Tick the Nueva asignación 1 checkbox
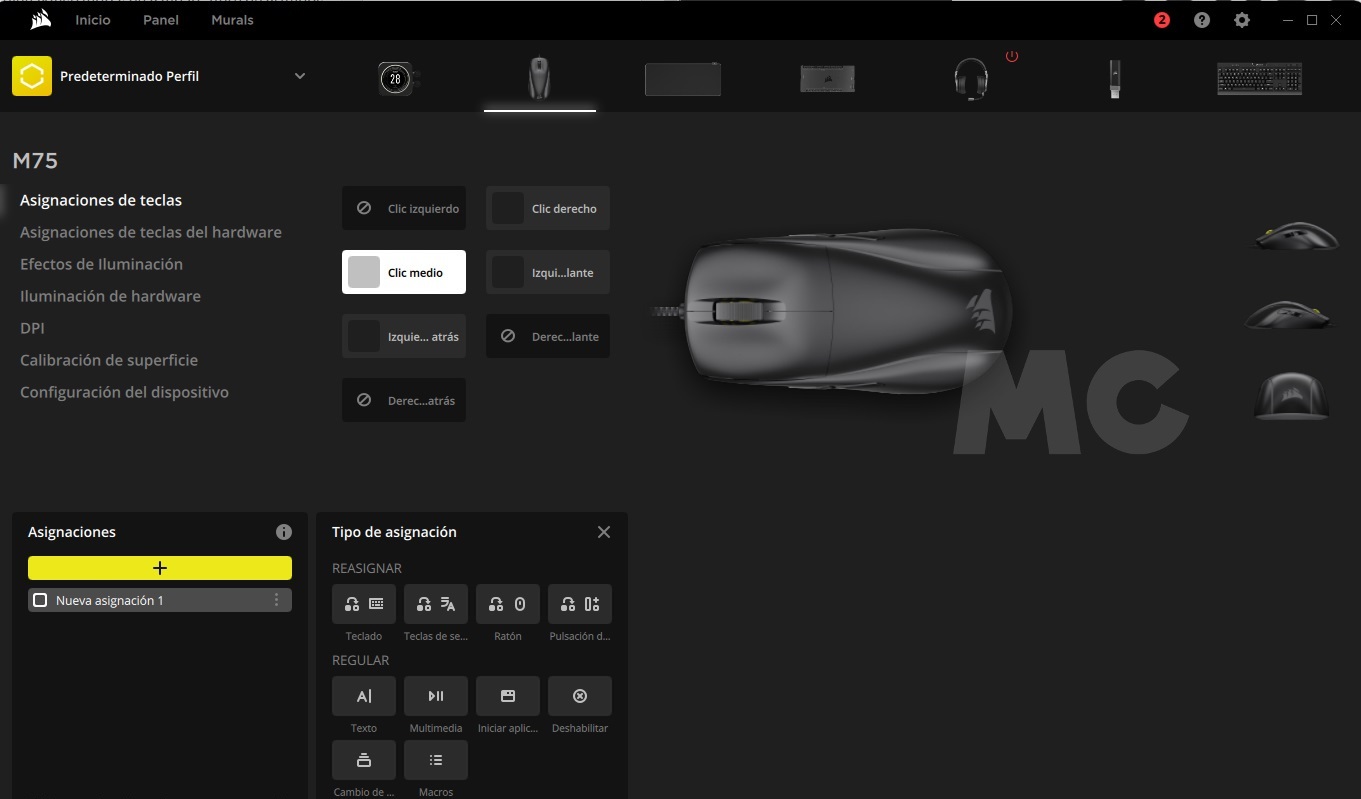This screenshot has width=1361, height=799. pyautogui.click(x=41, y=600)
